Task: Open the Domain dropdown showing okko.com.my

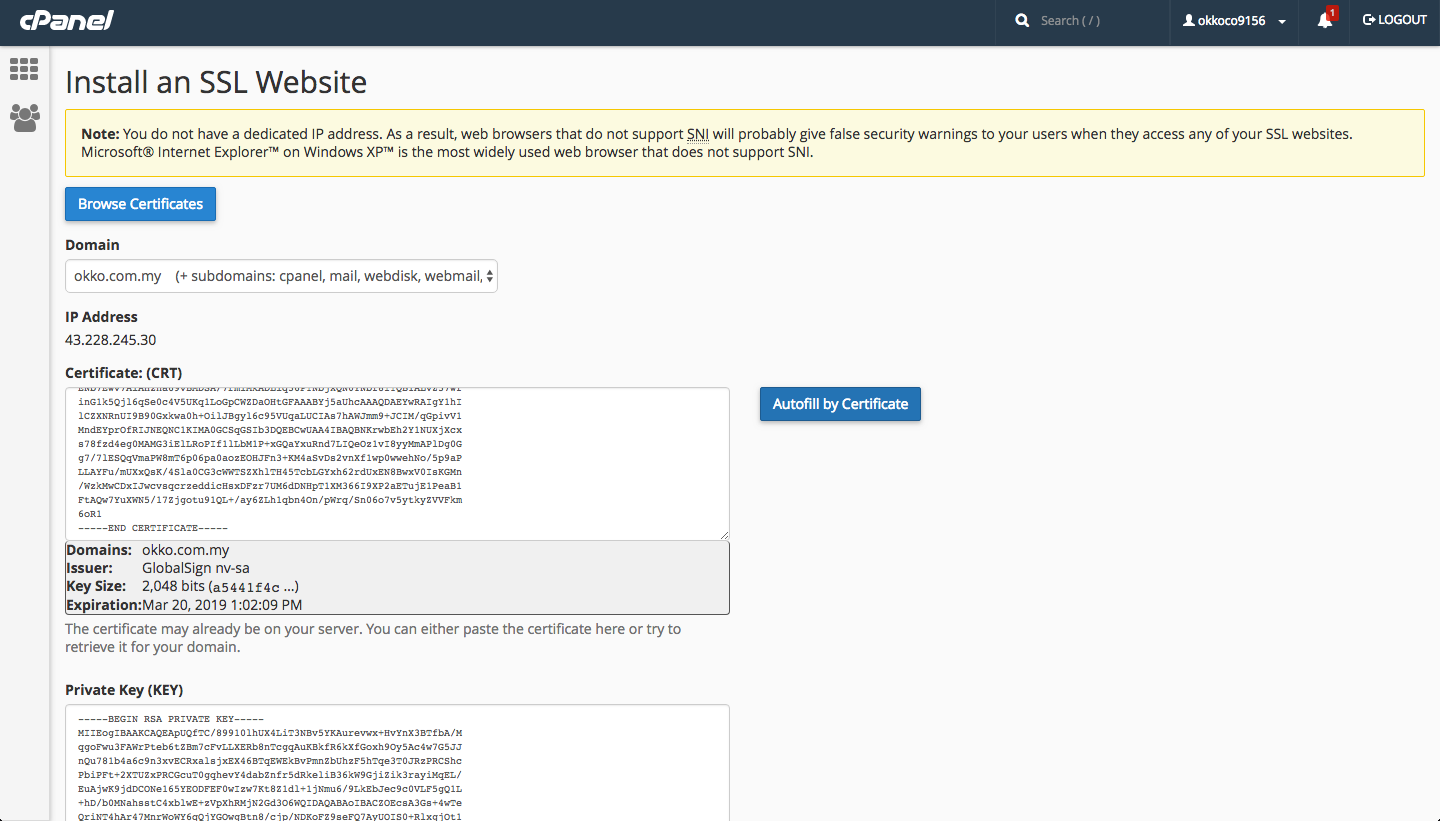Action: point(281,276)
